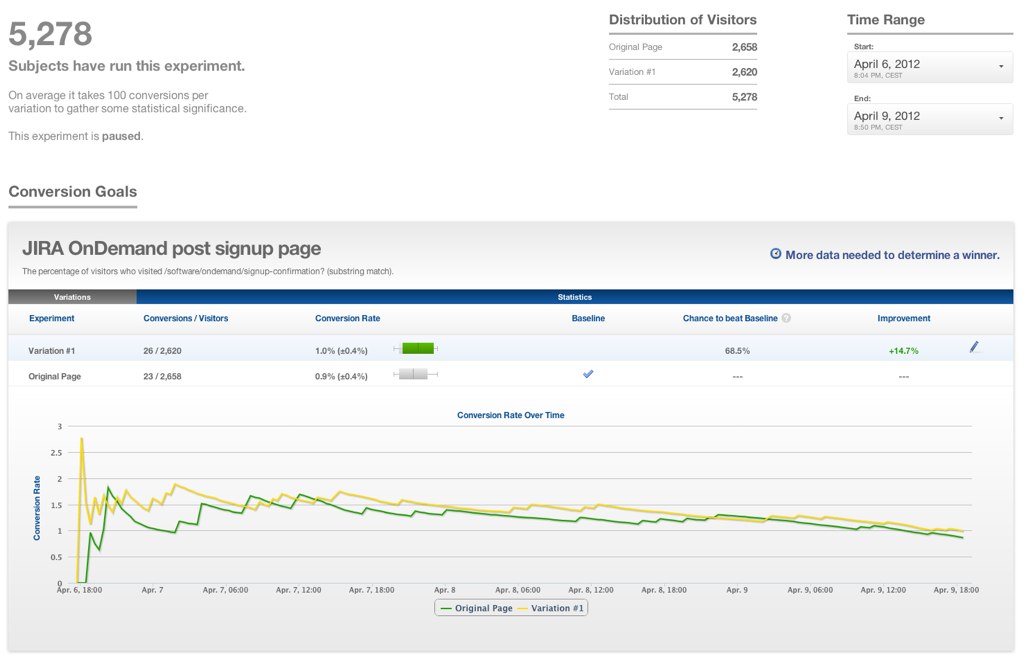Select the Variations header tab
Screen dimensions: 1024x664
pyautogui.click(x=72, y=297)
